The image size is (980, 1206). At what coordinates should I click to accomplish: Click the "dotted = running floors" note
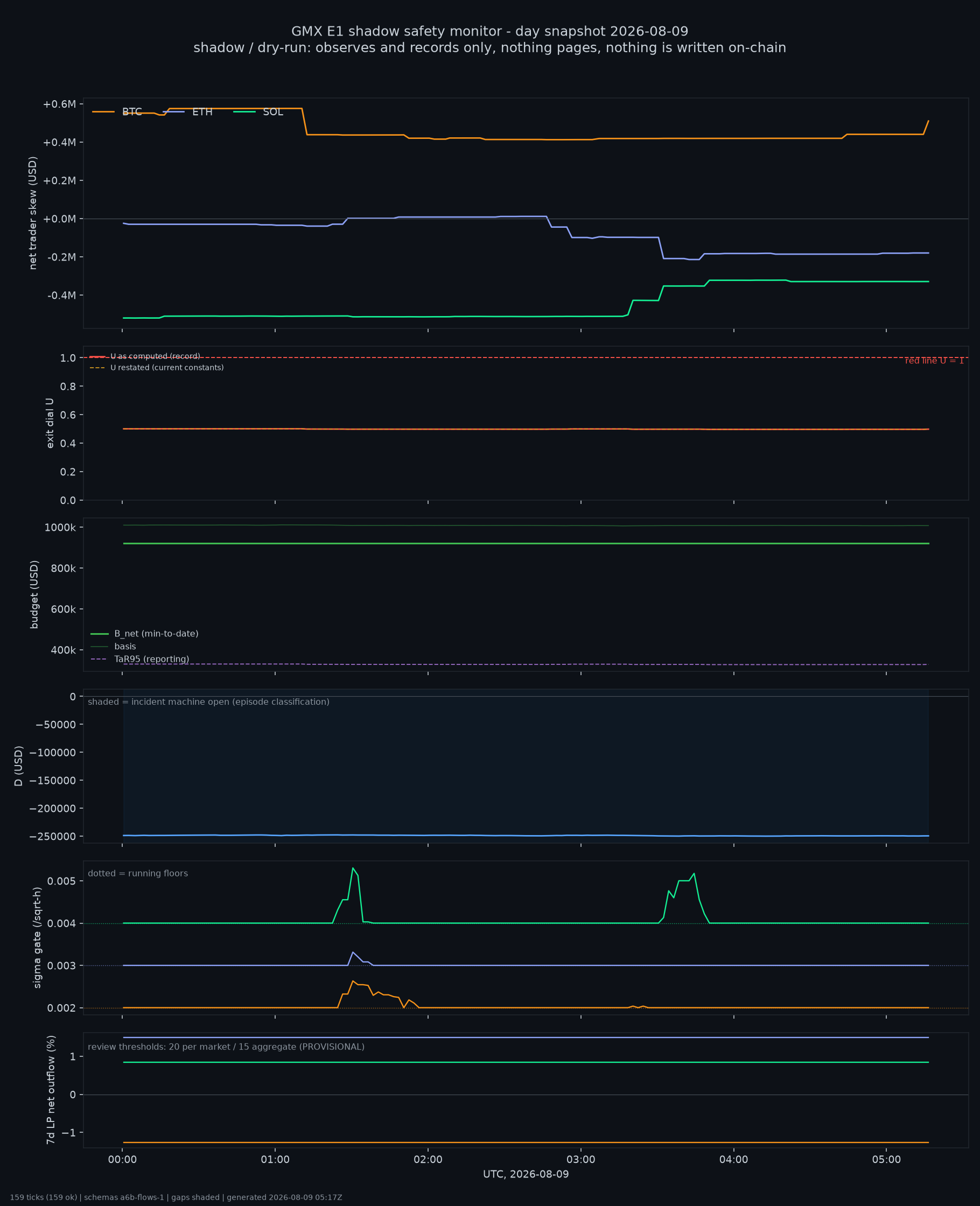[x=138, y=874]
